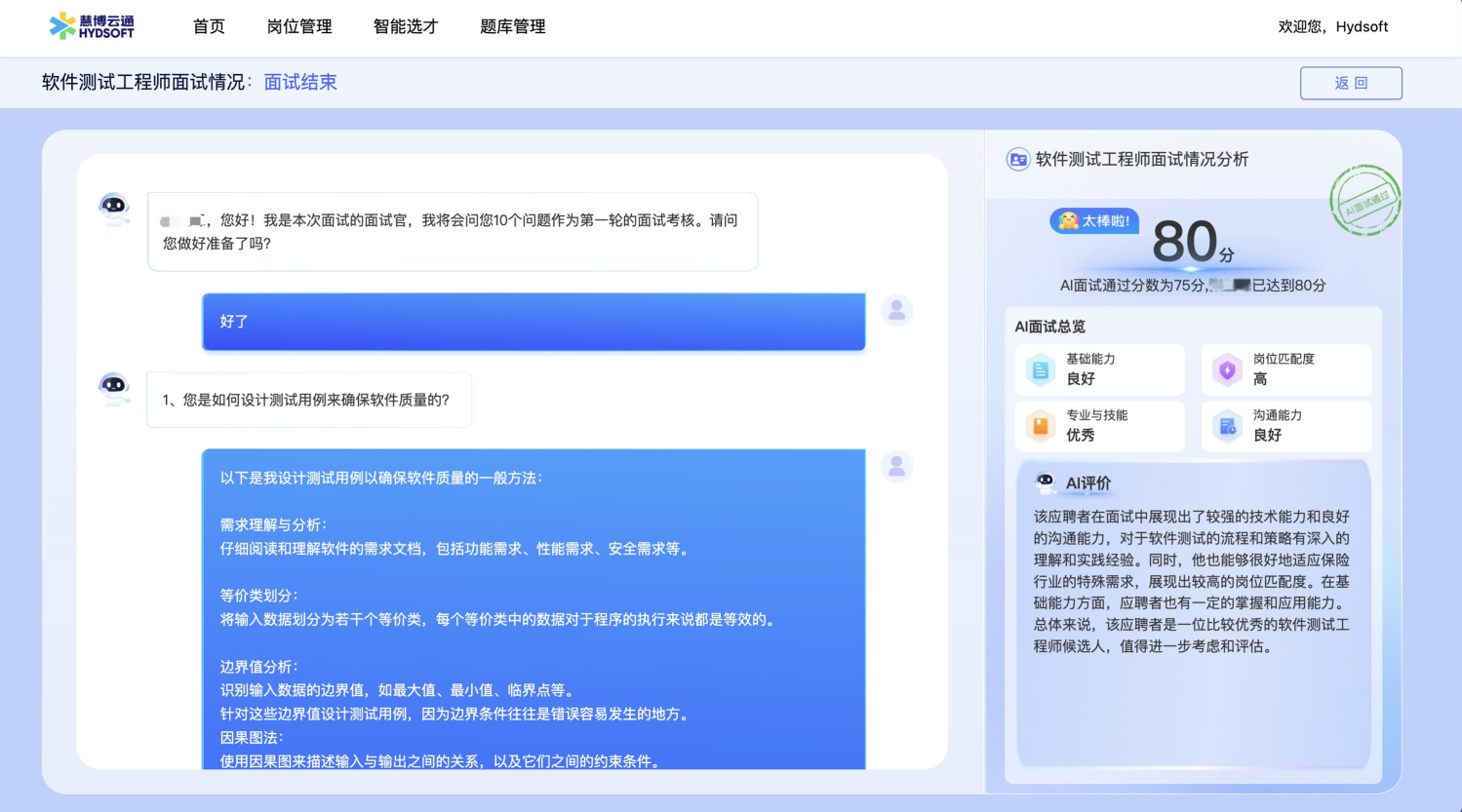
Task: Click the 面试结束 status link
Action: click(300, 83)
